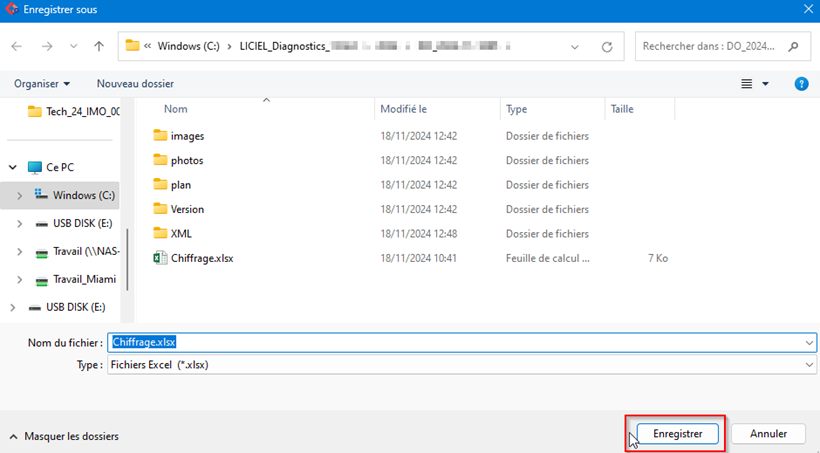The image size is (820, 453).
Task: Open help with the question mark icon
Action: coord(801,84)
